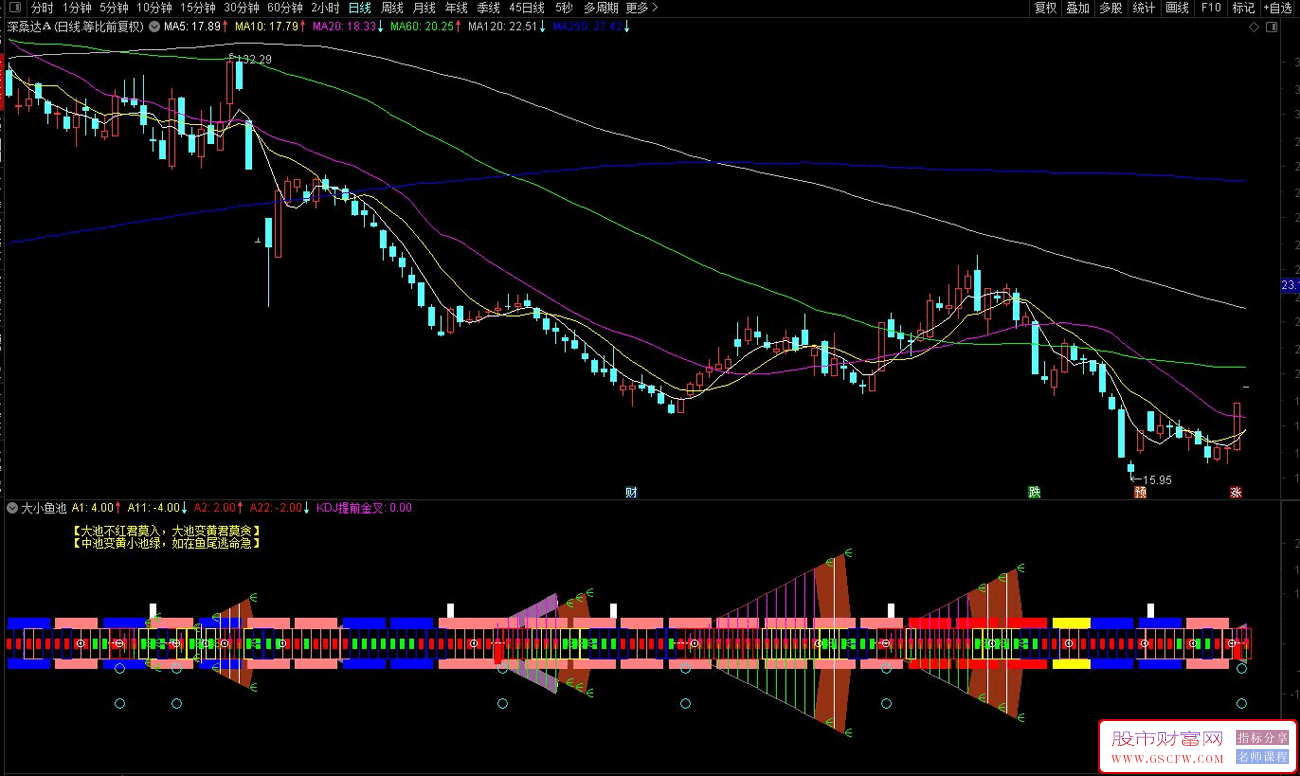Image resolution: width=1300 pixels, height=776 pixels.
Task: Click the 财 event marker
Action: 631,492
